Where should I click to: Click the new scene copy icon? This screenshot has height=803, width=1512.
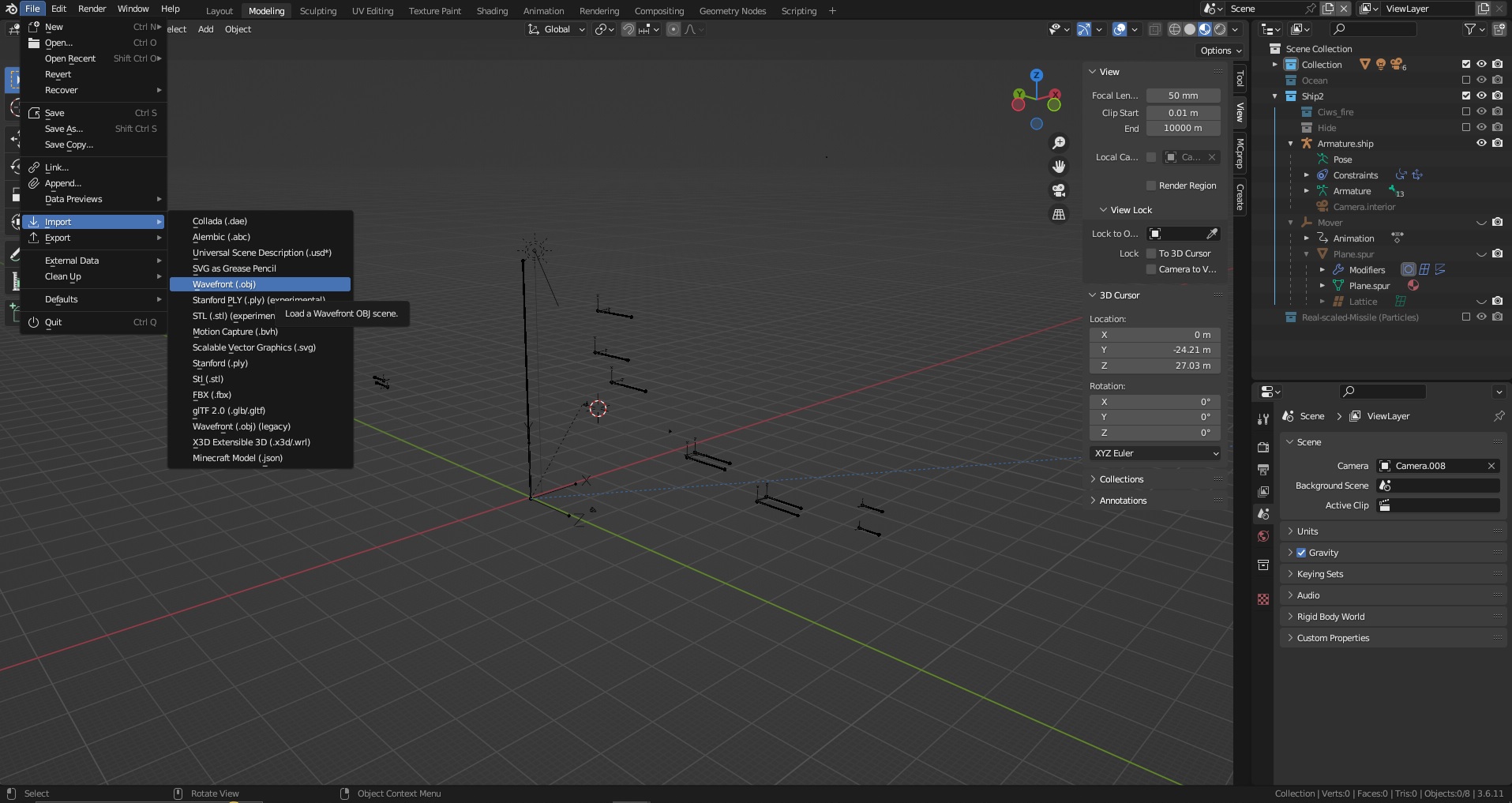click(1328, 9)
